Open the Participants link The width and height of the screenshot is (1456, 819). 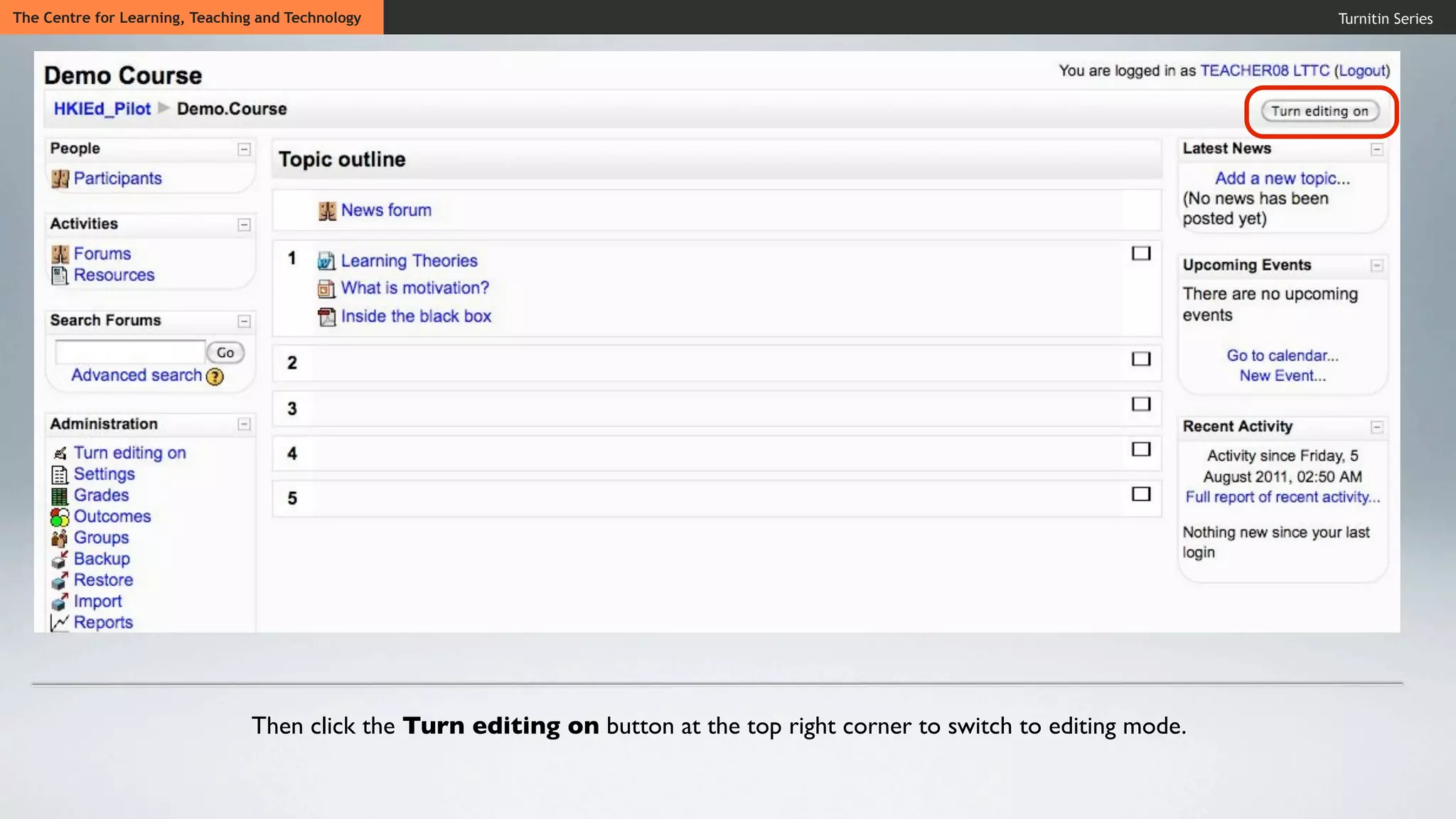[118, 178]
